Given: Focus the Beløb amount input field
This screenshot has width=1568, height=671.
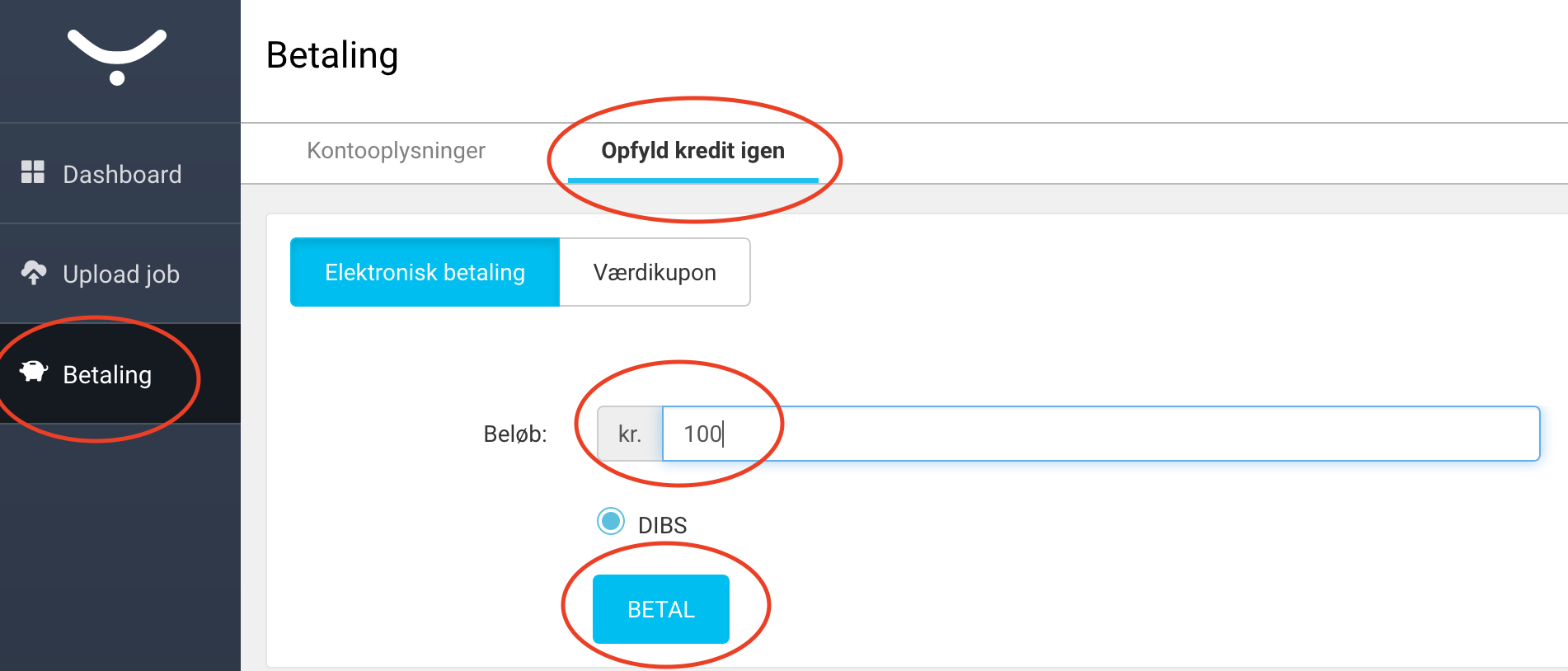Looking at the screenshot, I should (1101, 434).
